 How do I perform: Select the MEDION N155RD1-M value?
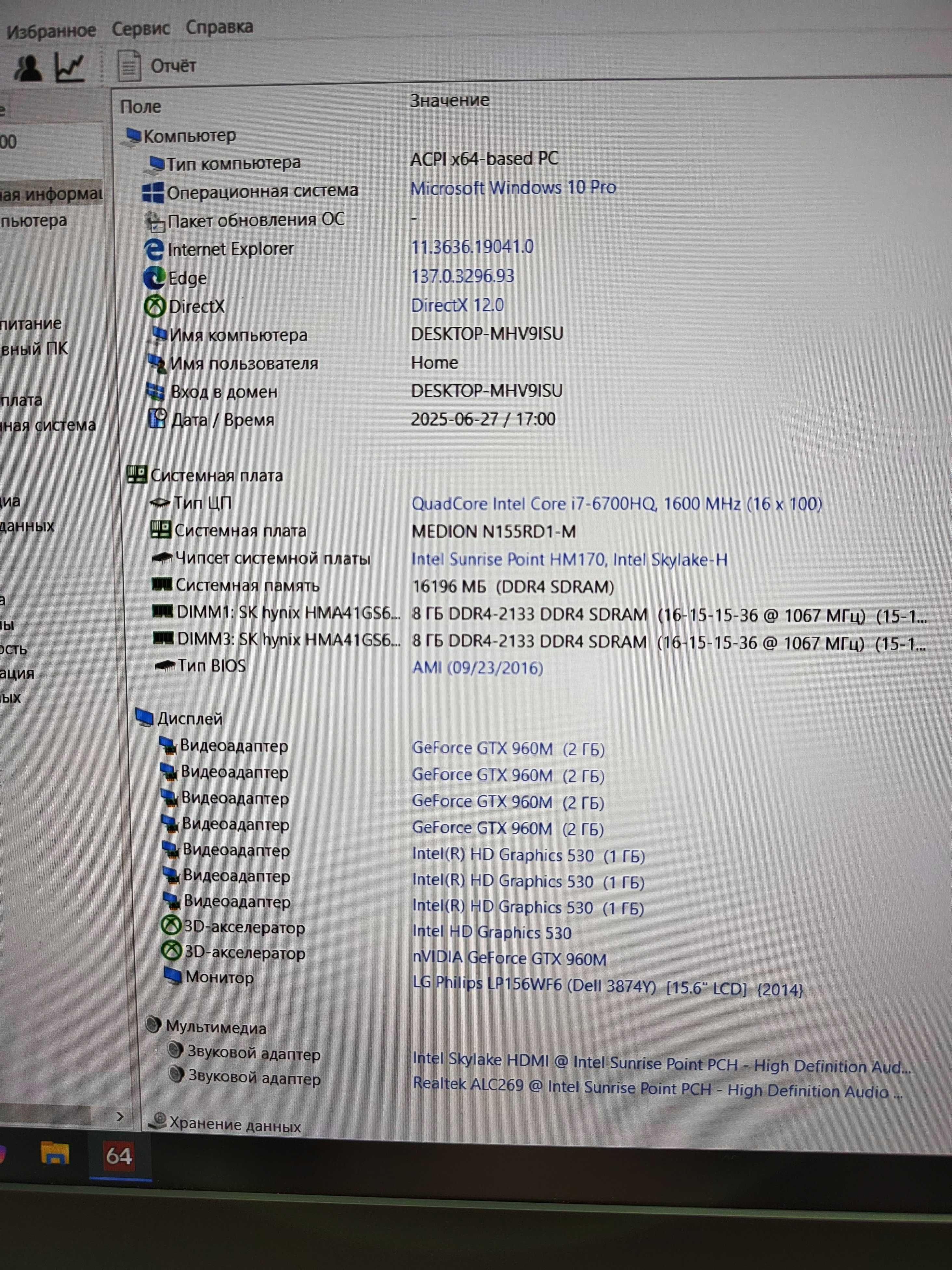494,532
